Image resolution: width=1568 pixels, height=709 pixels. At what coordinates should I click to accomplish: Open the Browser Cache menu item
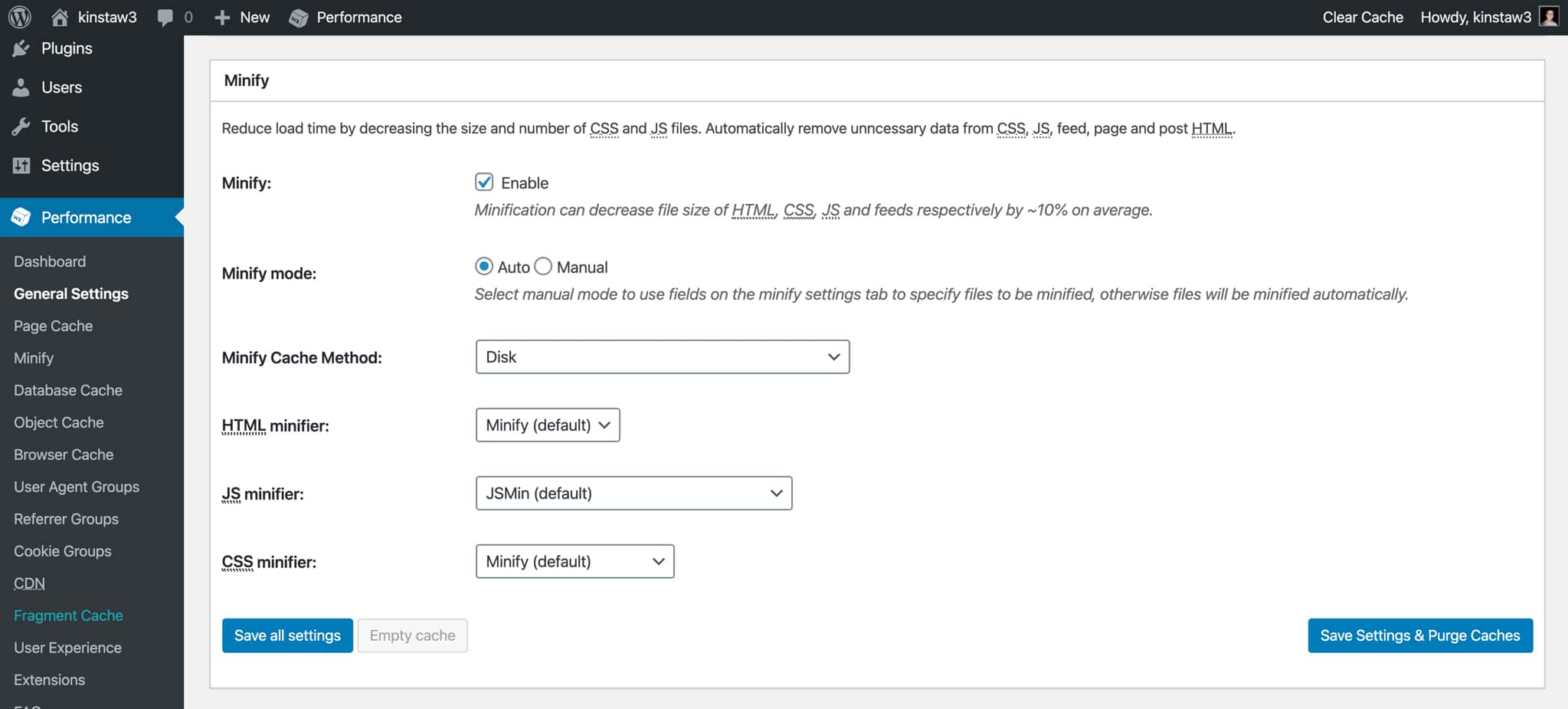[x=64, y=454]
